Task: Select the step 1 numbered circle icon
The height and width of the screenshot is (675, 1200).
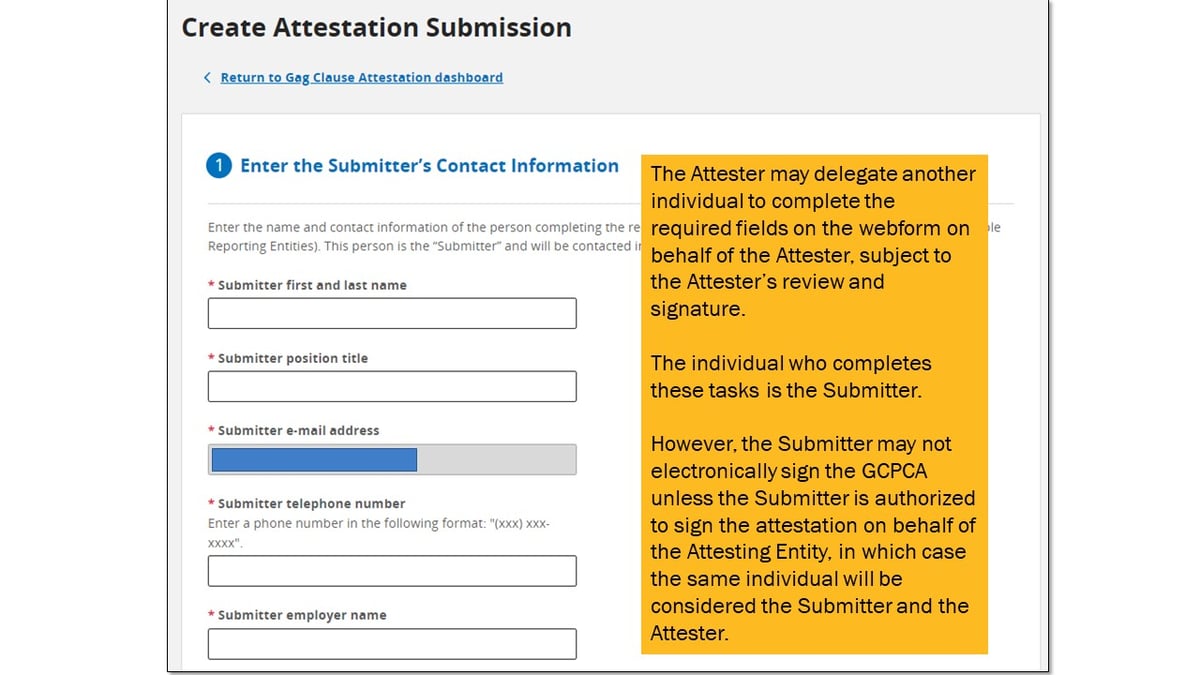Action: (218, 166)
